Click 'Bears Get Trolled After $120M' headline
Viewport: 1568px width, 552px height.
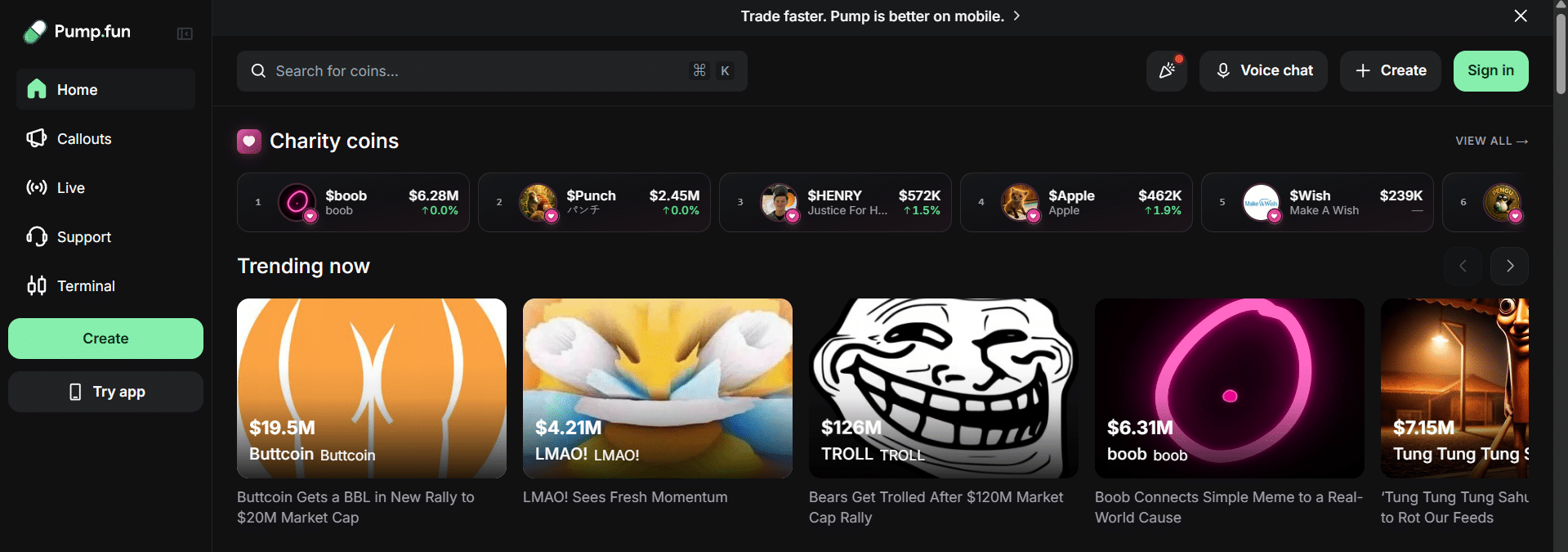[x=936, y=507]
